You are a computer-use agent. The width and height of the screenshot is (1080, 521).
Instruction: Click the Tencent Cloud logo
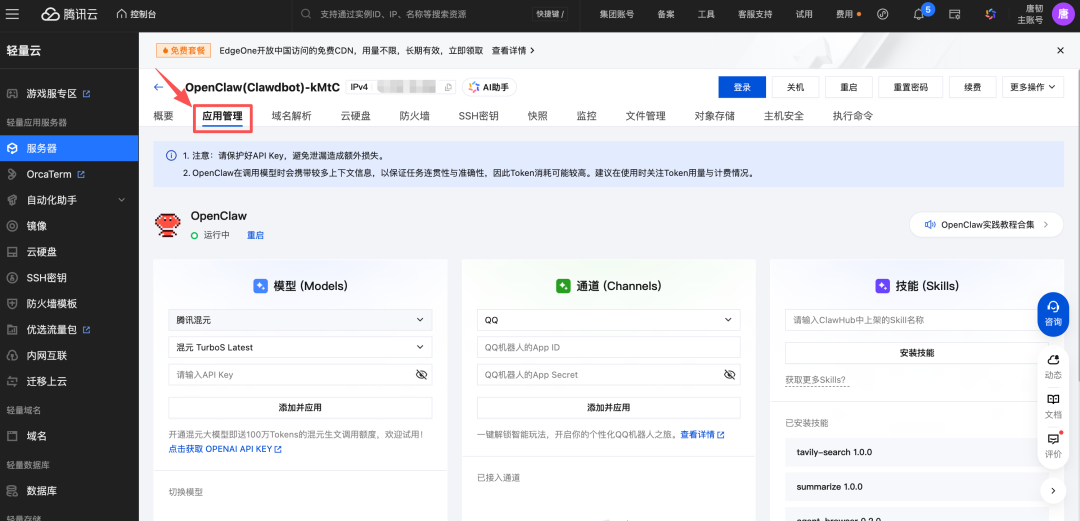pyautogui.click(x=69, y=14)
